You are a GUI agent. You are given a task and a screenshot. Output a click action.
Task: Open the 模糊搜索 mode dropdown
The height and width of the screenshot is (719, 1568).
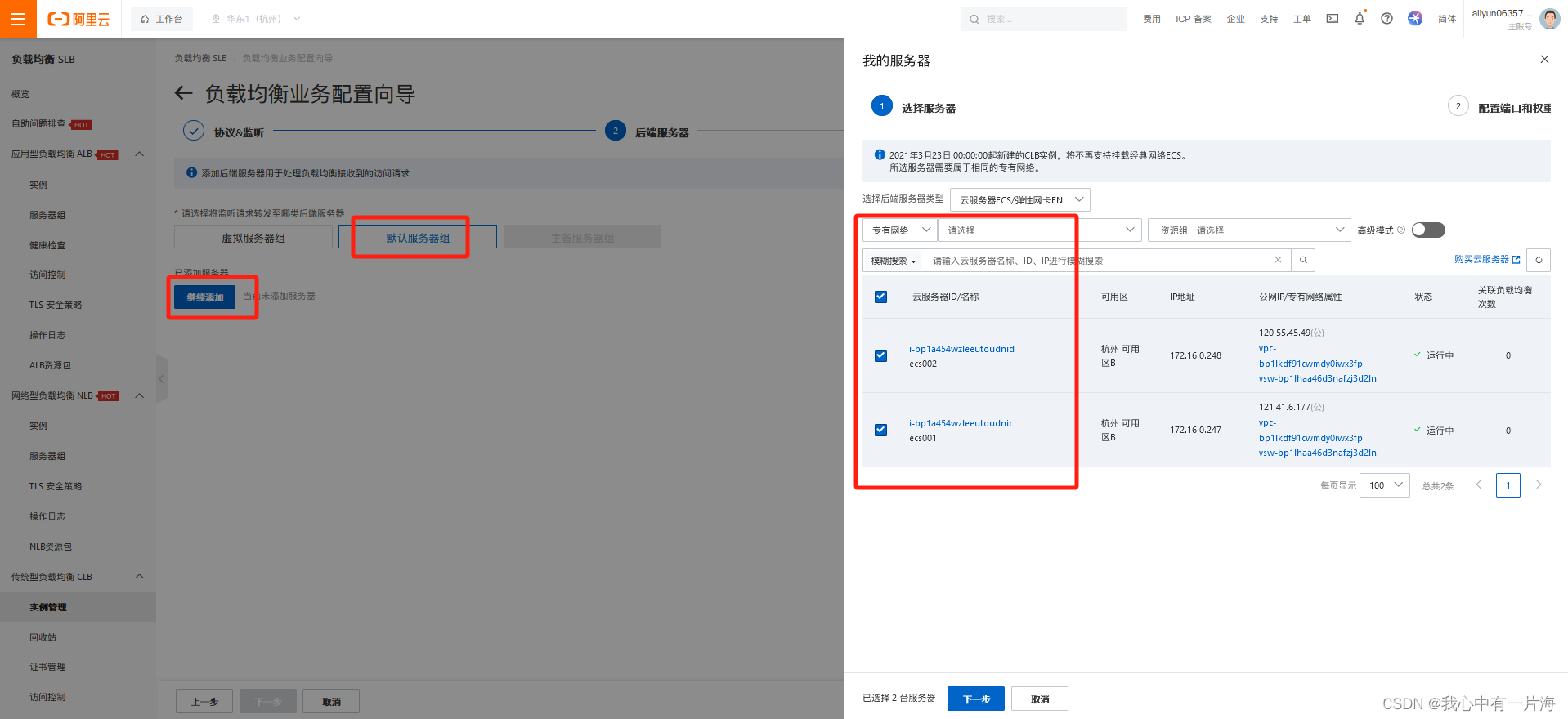point(893,261)
